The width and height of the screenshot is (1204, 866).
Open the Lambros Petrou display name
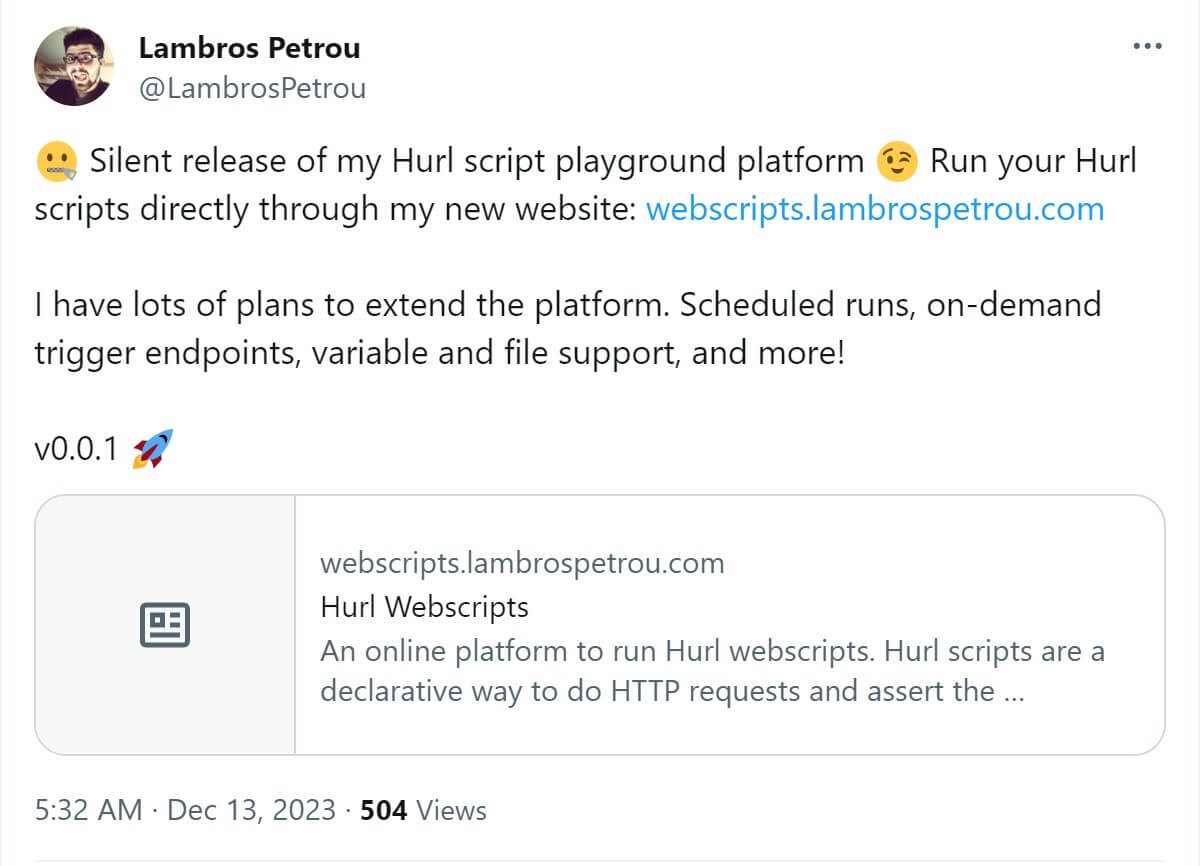(x=249, y=47)
